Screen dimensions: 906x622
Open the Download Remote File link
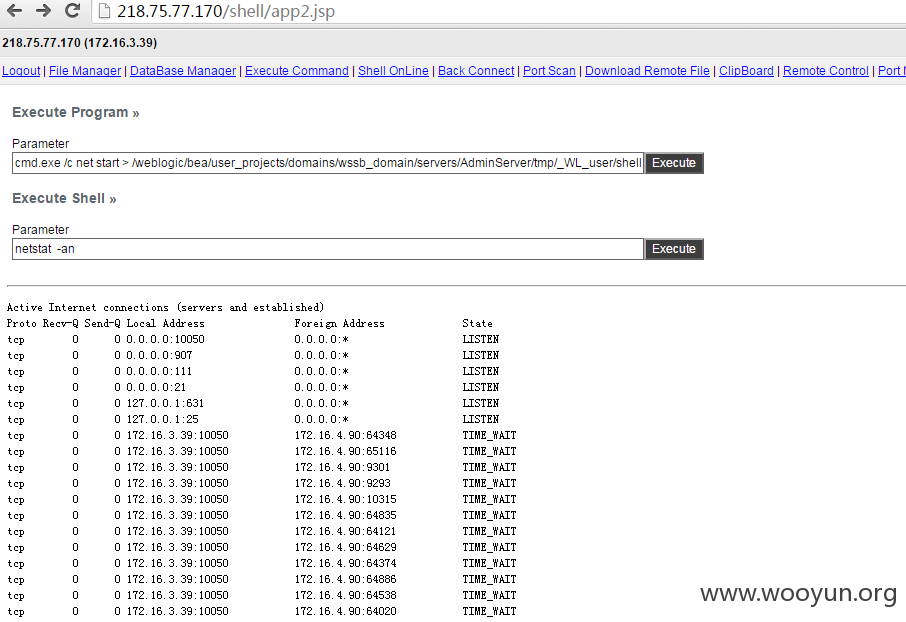647,71
